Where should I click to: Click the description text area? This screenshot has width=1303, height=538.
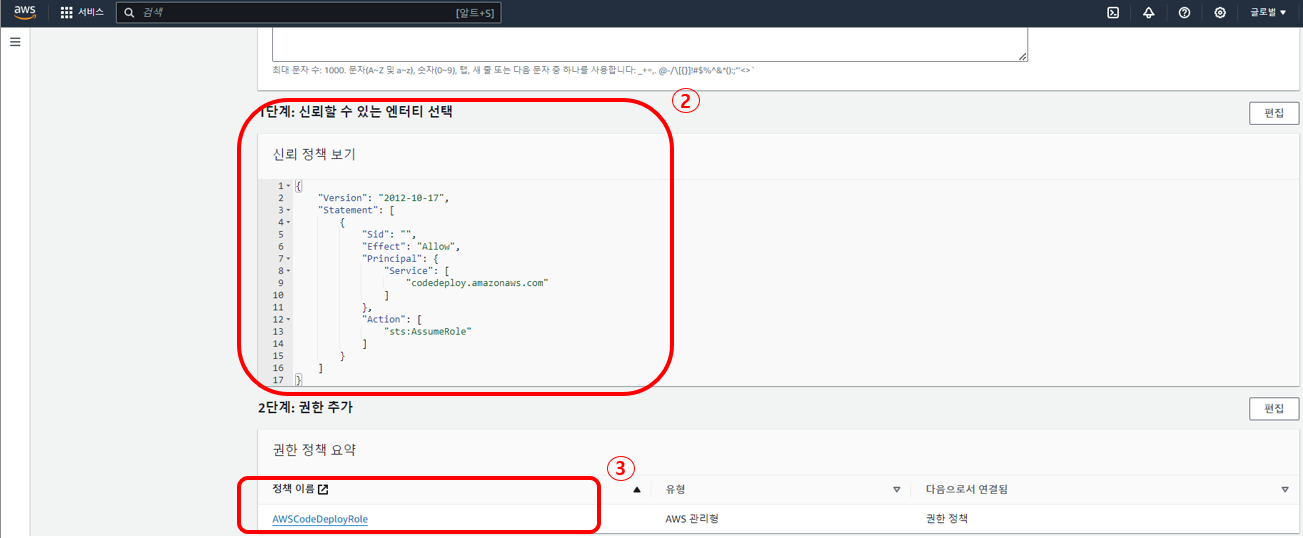coord(650,44)
